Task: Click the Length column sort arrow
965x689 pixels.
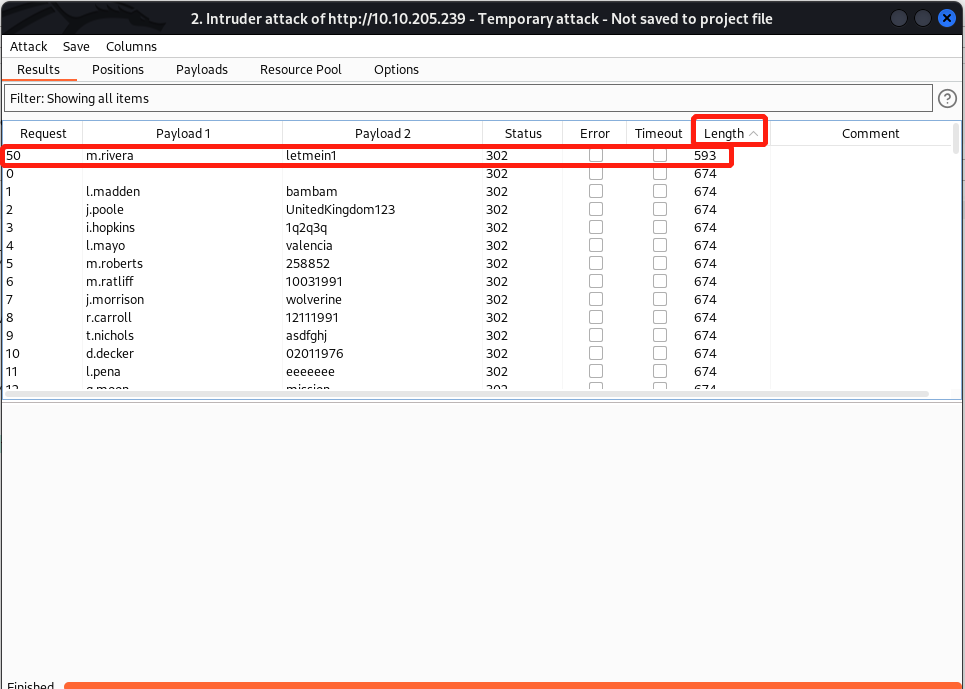Action: tap(754, 134)
